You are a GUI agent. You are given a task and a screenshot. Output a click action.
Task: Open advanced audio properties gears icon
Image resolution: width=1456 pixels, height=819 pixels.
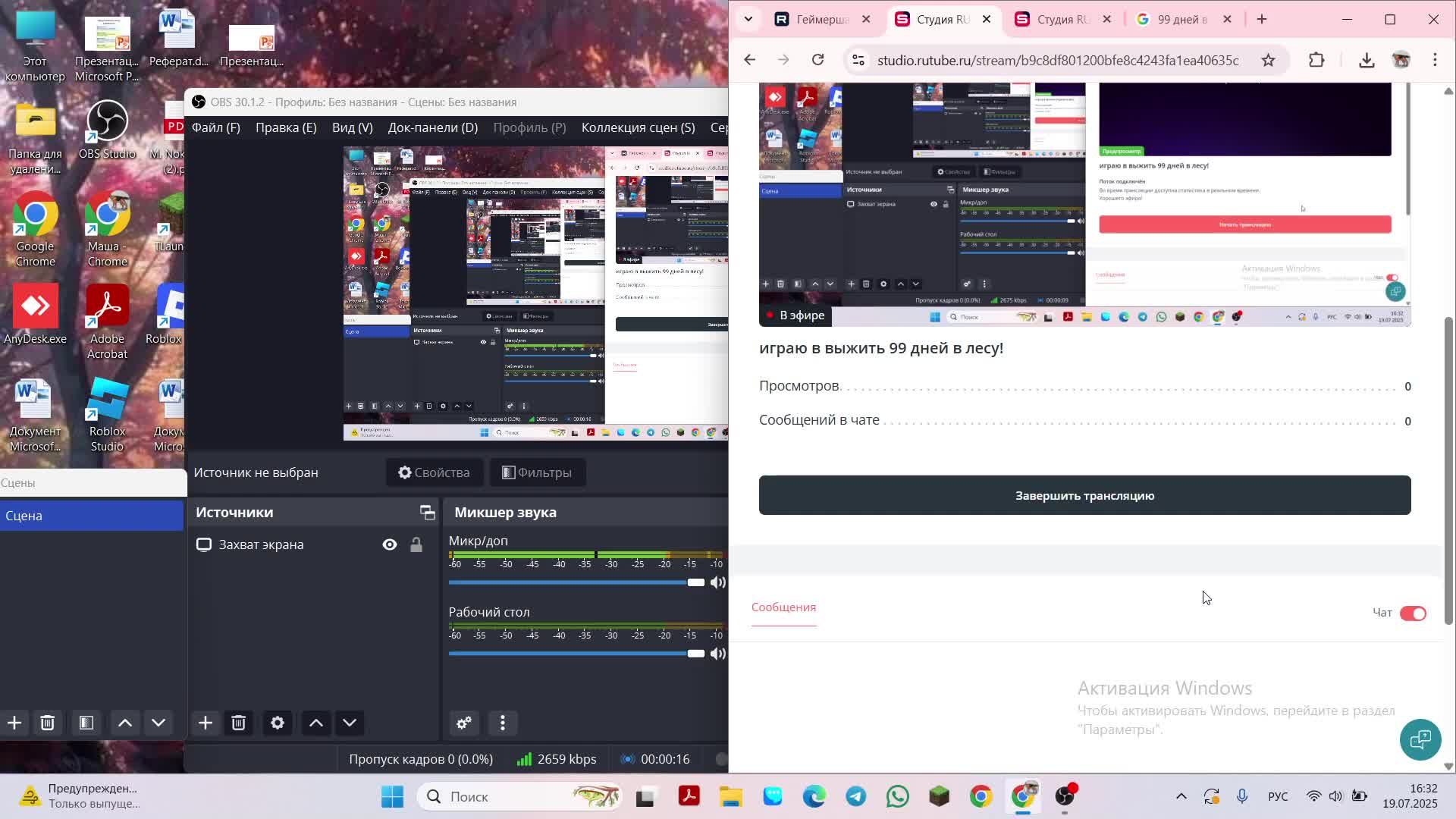(x=464, y=723)
